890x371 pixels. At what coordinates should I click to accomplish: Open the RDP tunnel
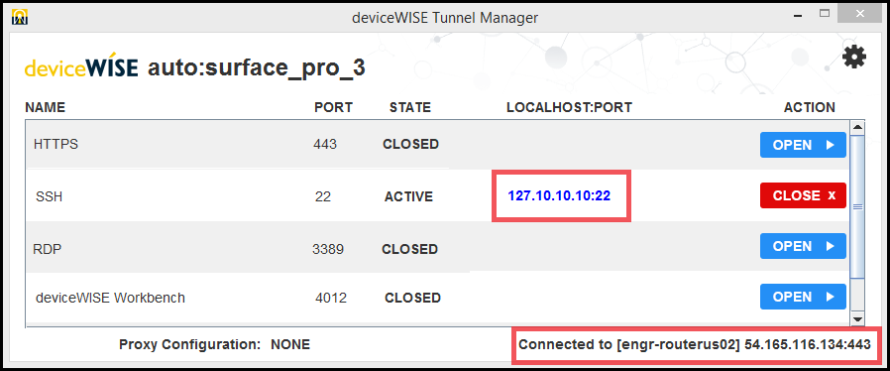click(803, 246)
